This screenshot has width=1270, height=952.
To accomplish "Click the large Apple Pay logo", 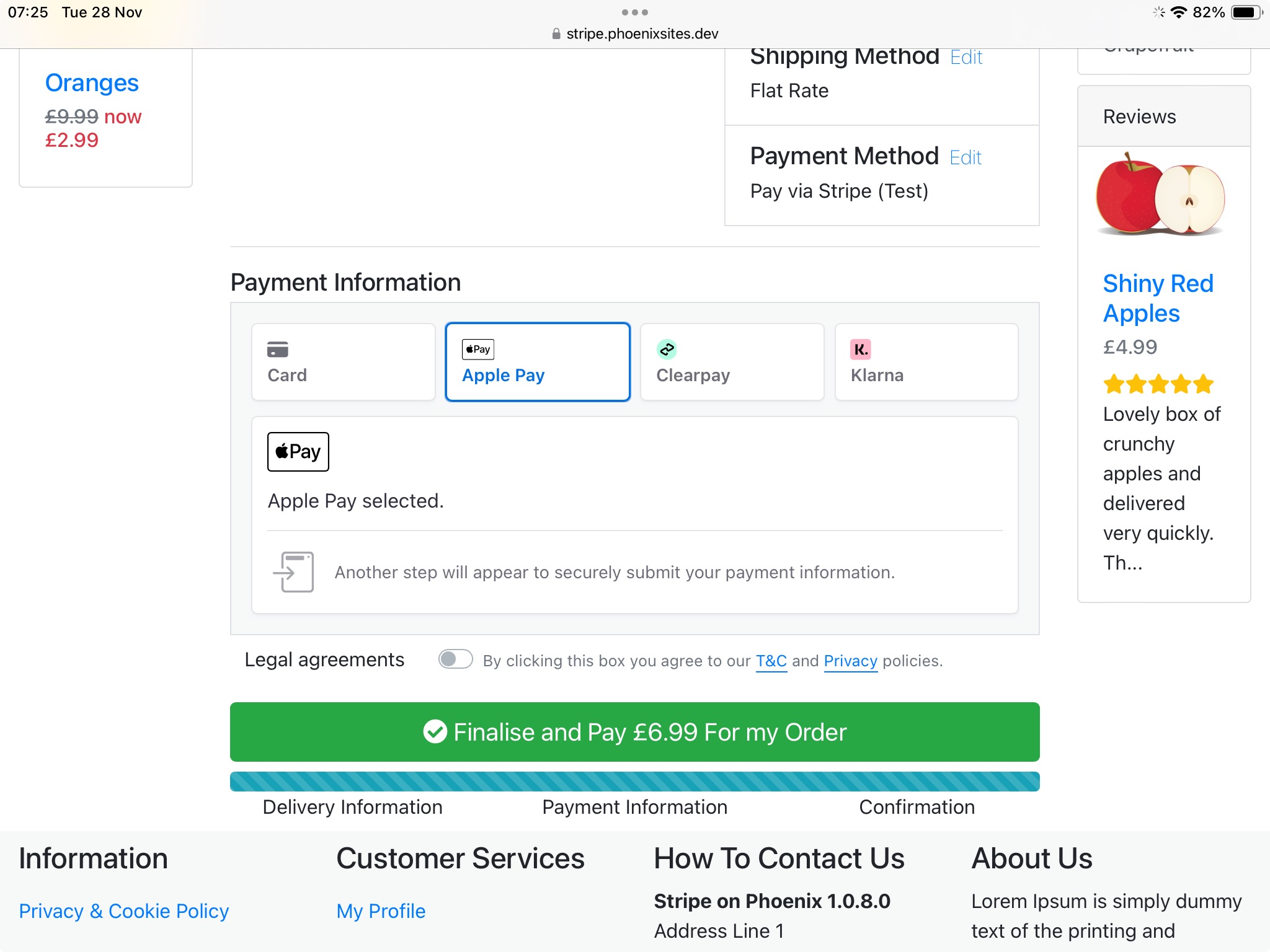I will [298, 452].
